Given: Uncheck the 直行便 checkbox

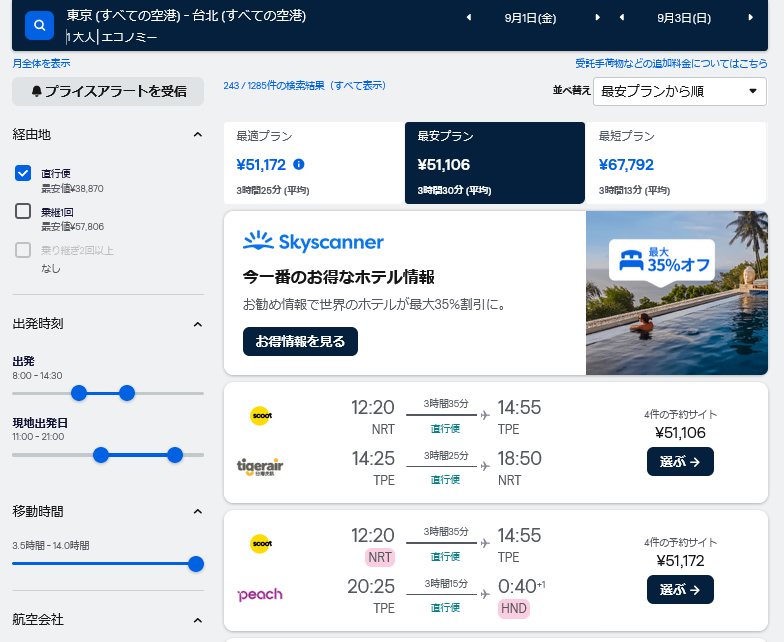Looking at the screenshot, I should pyautogui.click(x=23, y=173).
